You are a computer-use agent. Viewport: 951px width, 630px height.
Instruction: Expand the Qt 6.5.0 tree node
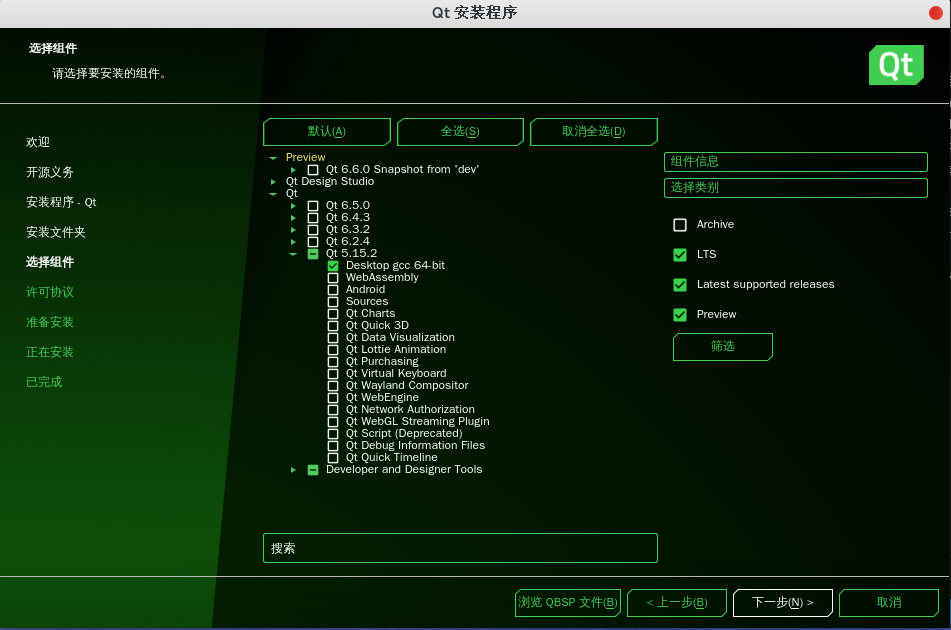[293, 206]
